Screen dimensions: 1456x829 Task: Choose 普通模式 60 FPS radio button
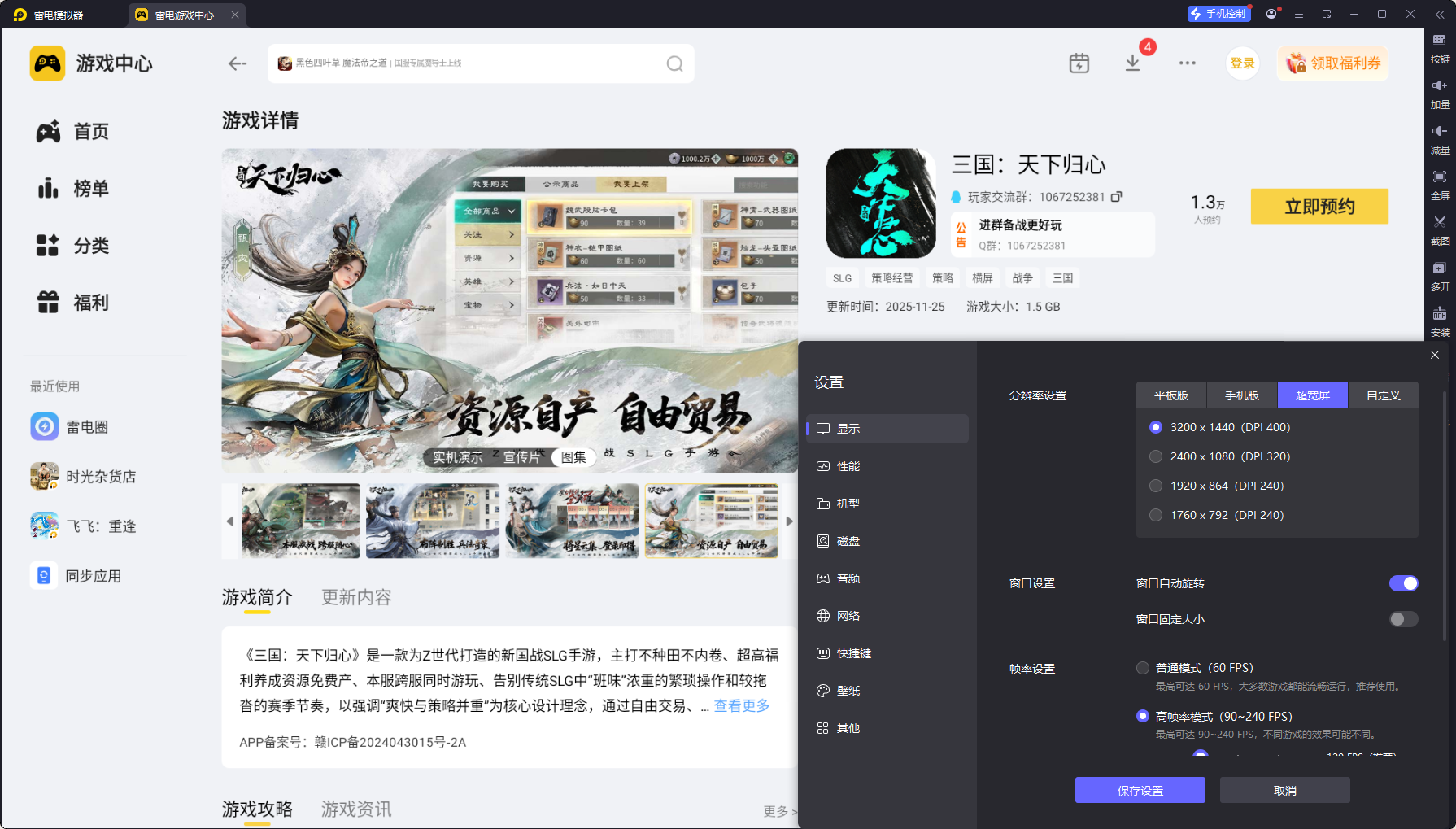1143,668
